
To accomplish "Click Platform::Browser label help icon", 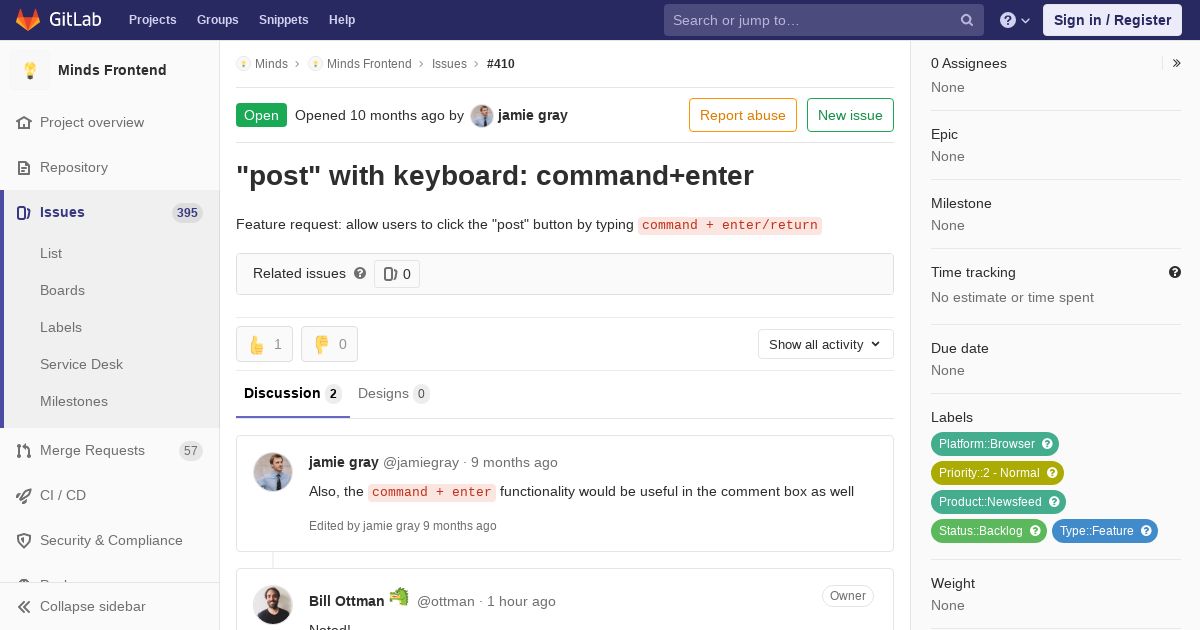I will click(x=1047, y=444).
